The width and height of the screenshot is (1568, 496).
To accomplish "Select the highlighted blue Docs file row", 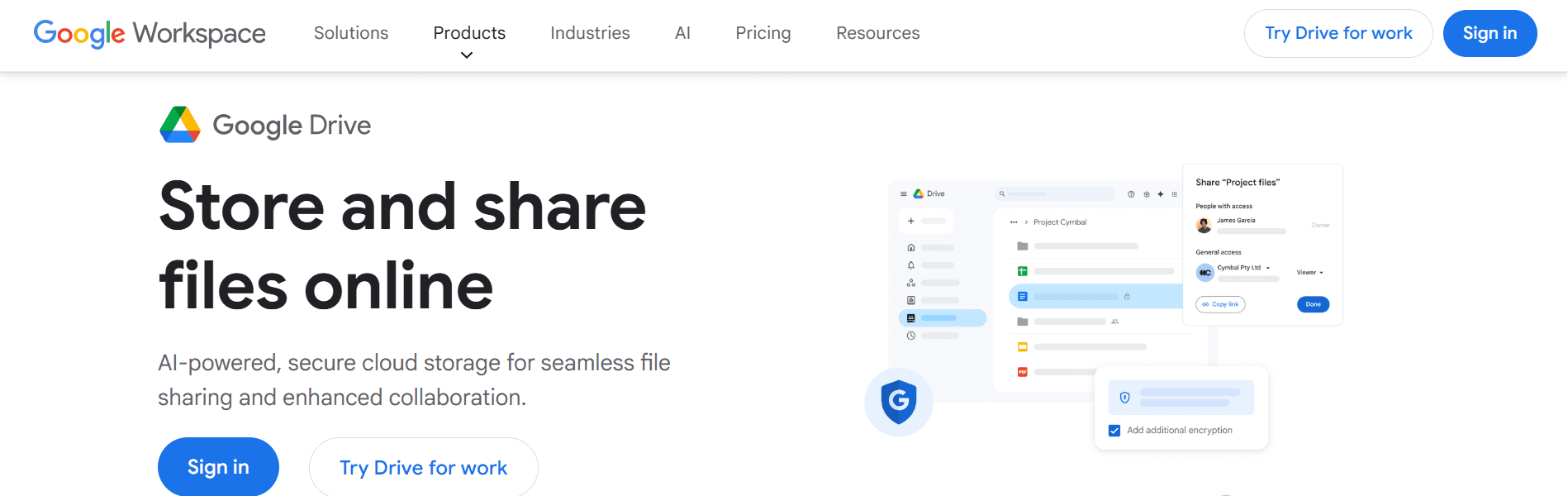I will click(1095, 296).
